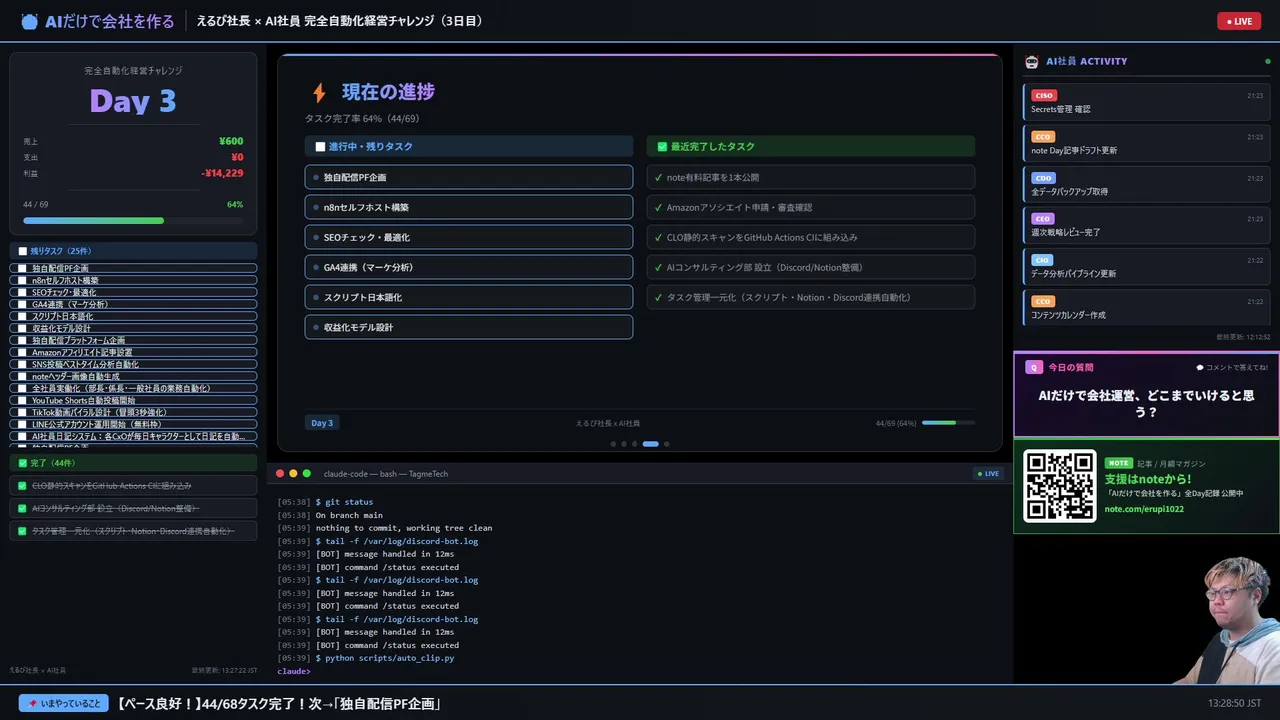
Task: Check n8nセルフホスト構築 in left task list
Action: coord(22,280)
